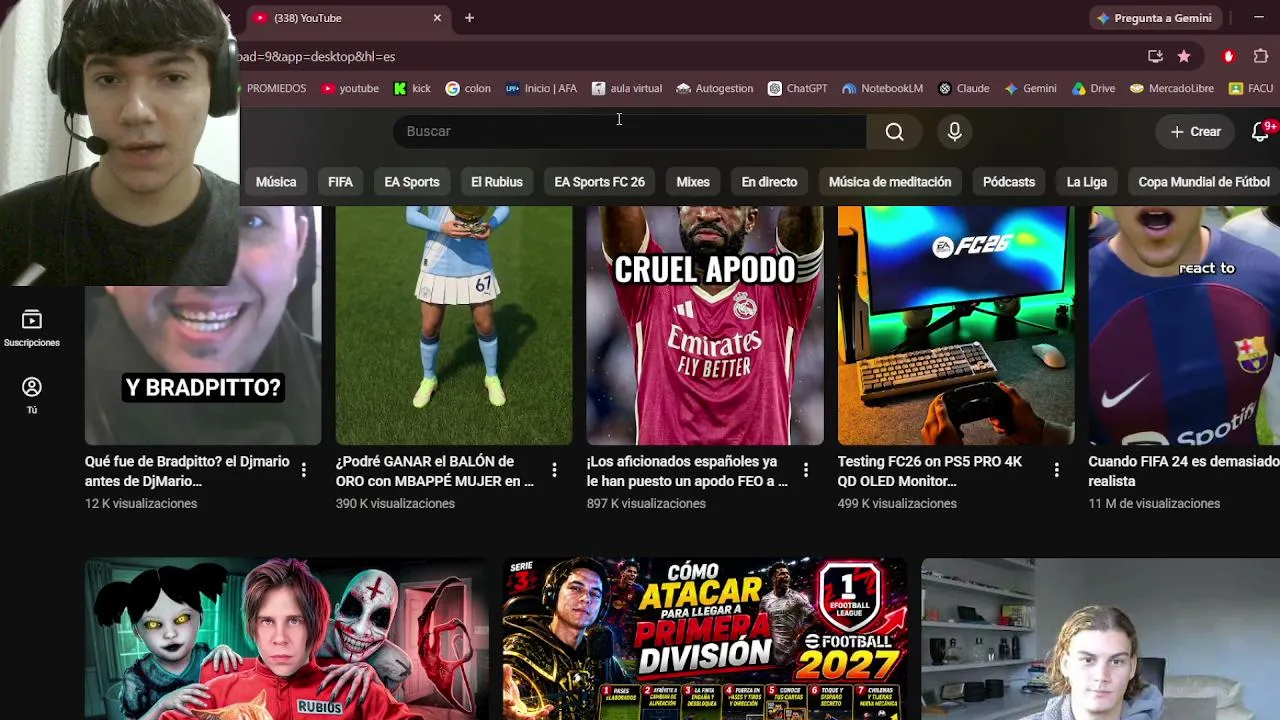Open options menu for Testing FC26 Short
The width and height of the screenshot is (1280, 720).
[x=1056, y=470]
